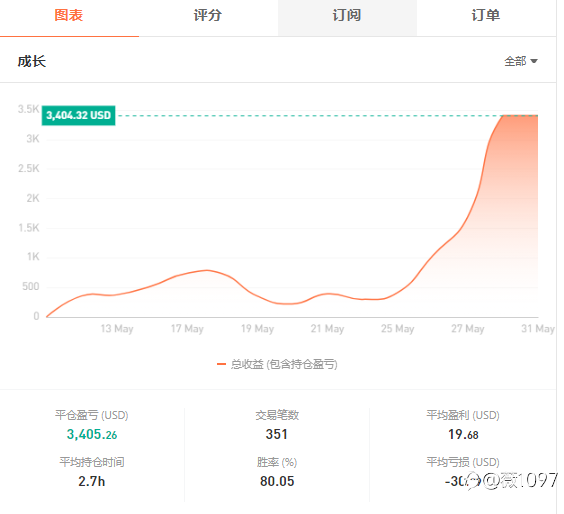Click the 2.5K y-axis label
564x514 pixels.
tap(28, 168)
